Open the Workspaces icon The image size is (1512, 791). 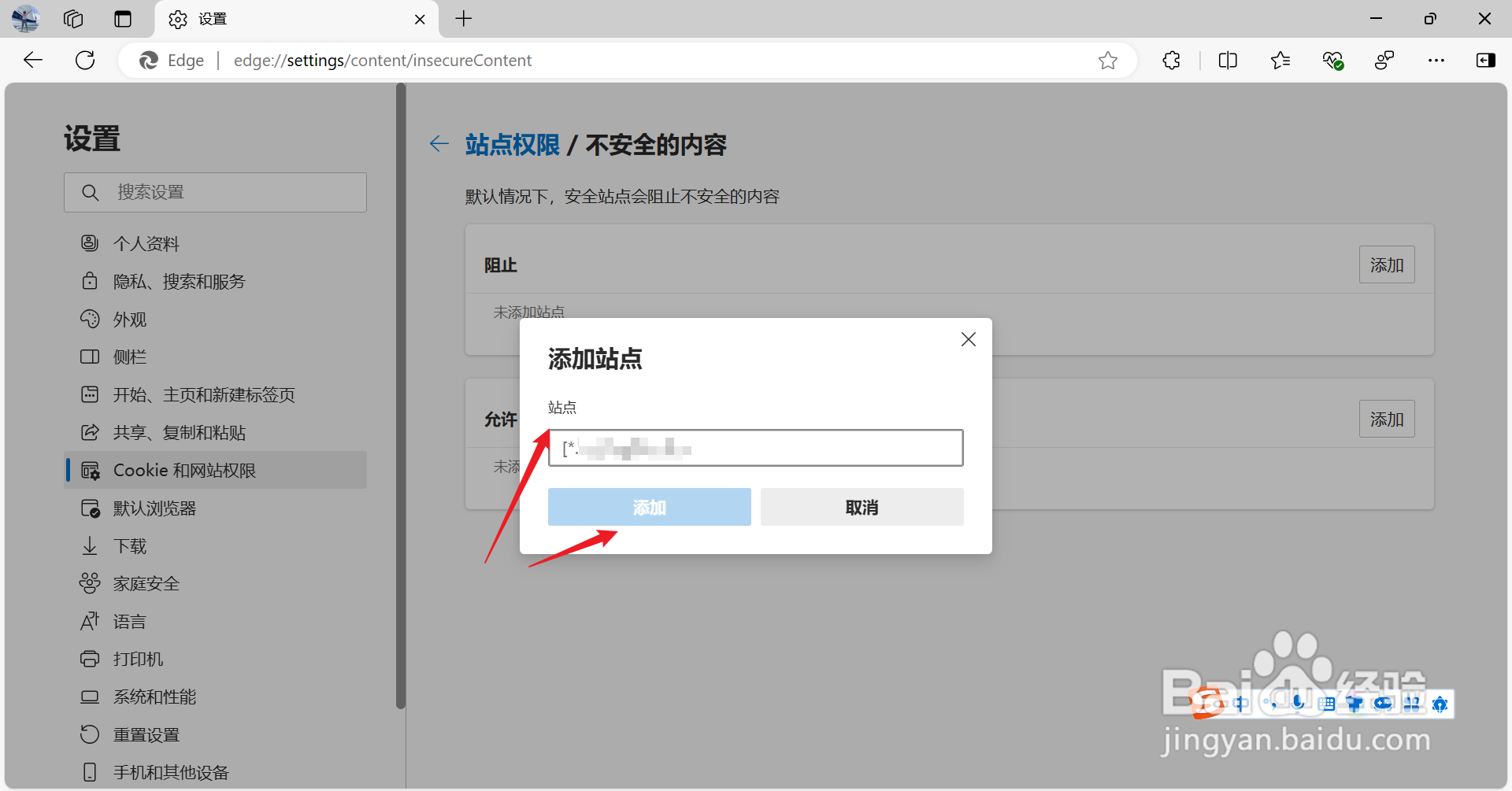click(72, 19)
